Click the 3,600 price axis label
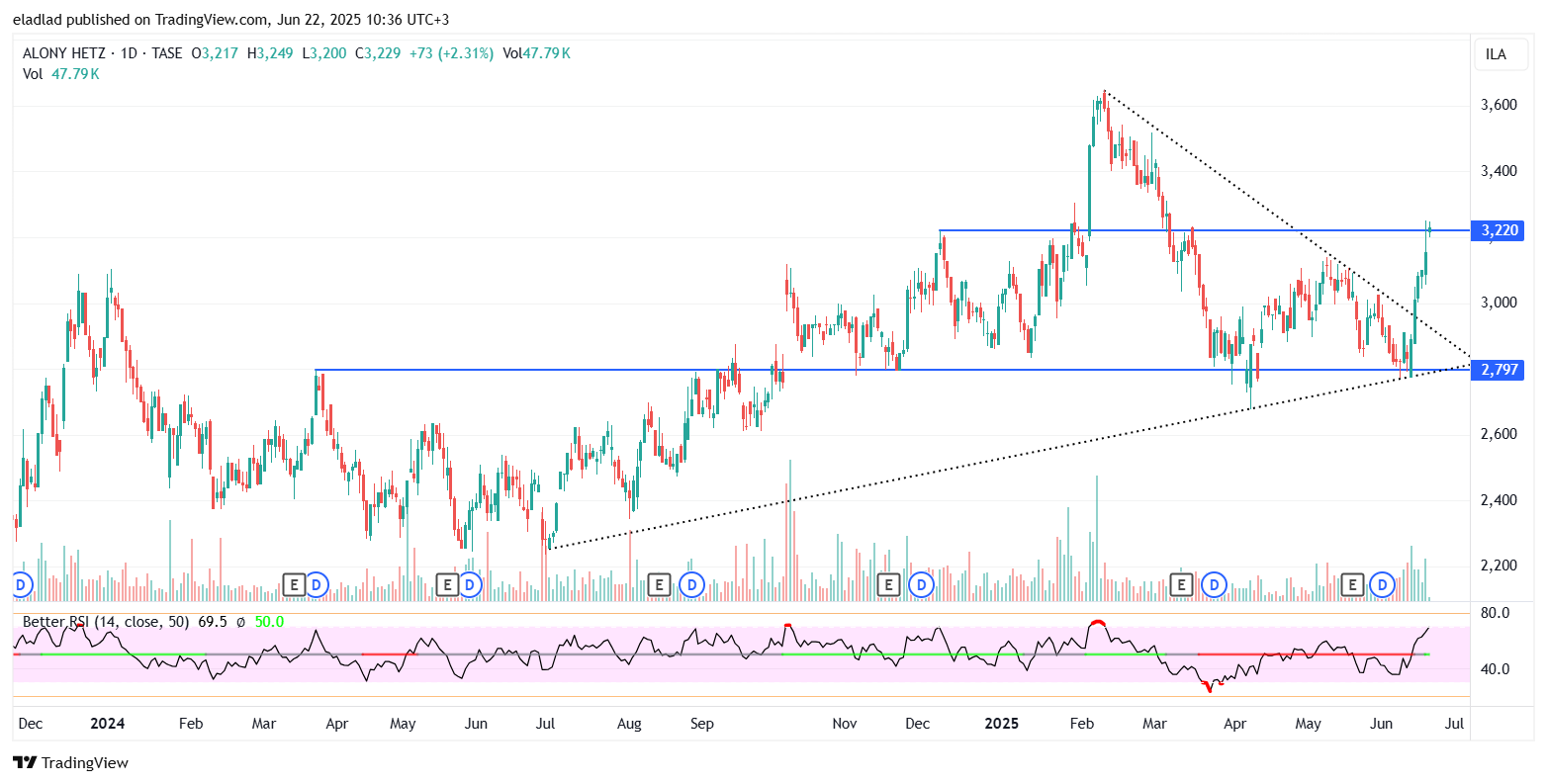 (1501, 105)
